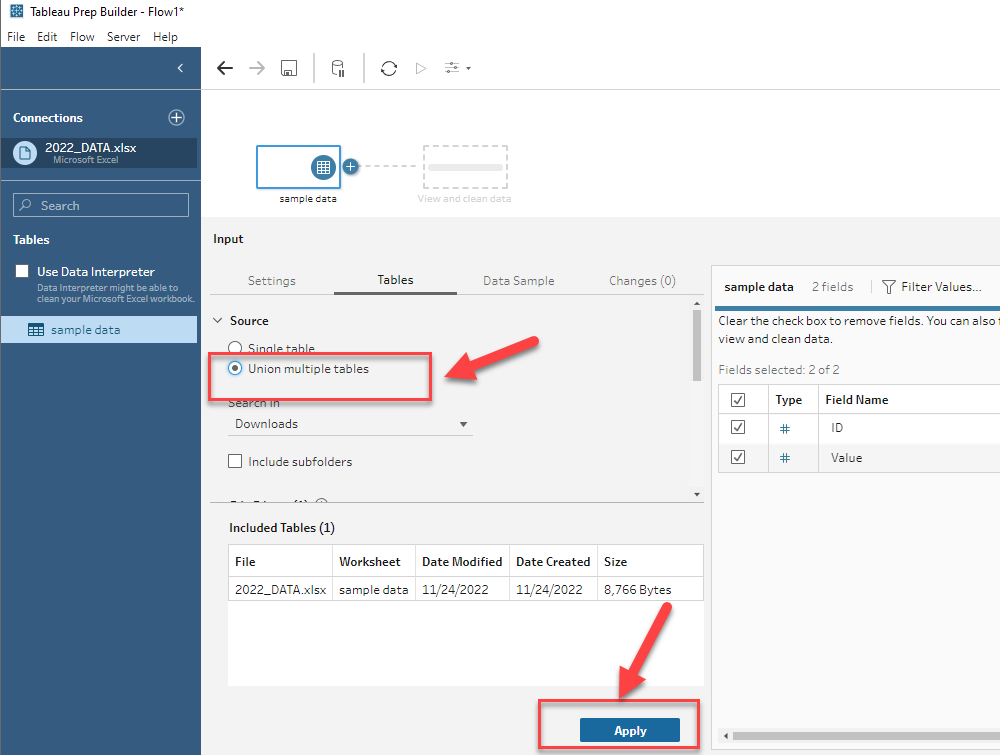Viewport: 1000px width, 755px height.
Task: Click the undo back arrow
Action: [x=224, y=68]
